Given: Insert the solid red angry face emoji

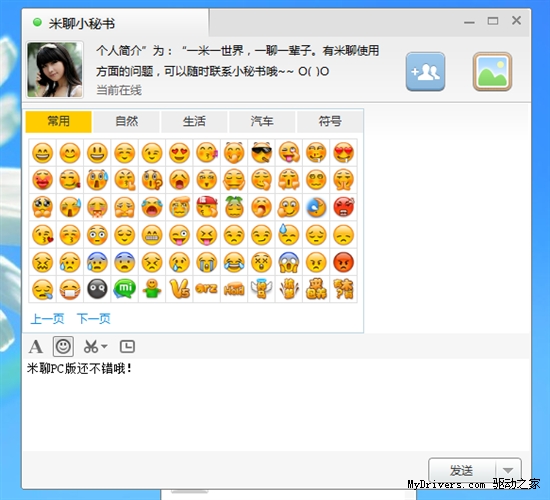Looking at the screenshot, I should (x=343, y=262).
